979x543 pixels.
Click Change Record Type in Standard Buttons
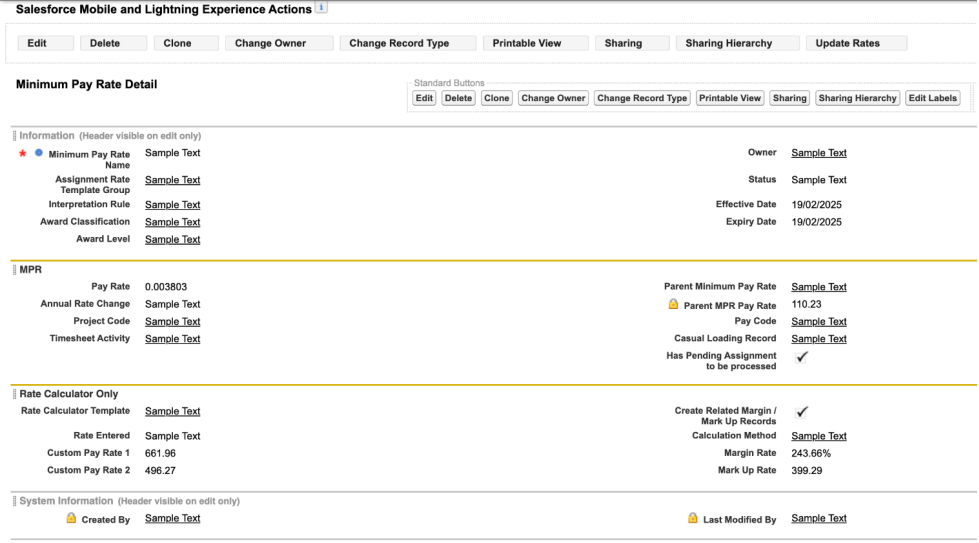(642, 98)
